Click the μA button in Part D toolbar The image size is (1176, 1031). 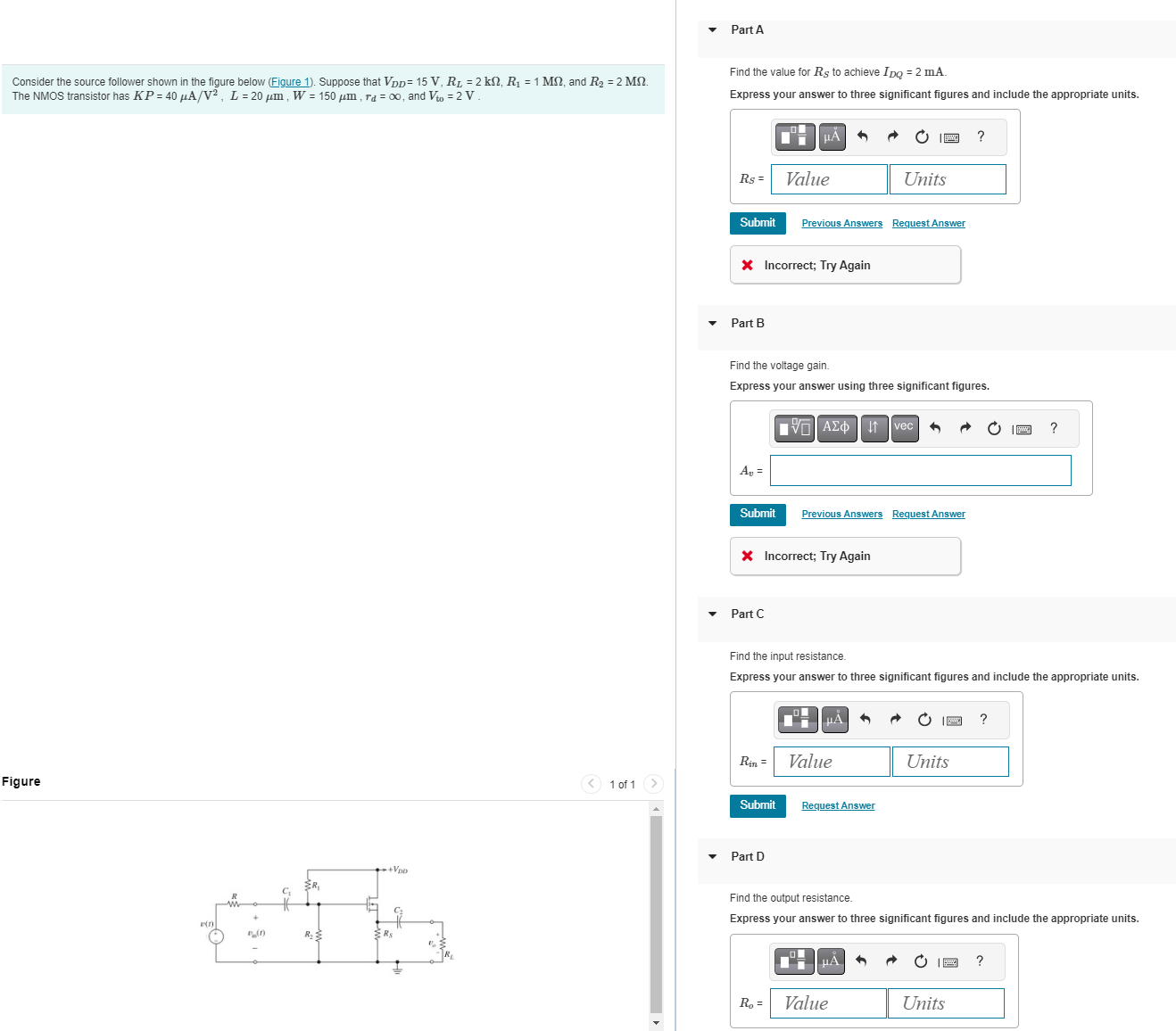click(831, 961)
